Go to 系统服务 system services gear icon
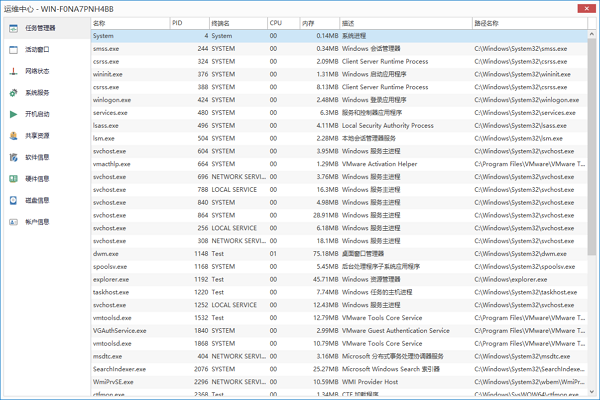This screenshot has width=600, height=400. point(13,93)
